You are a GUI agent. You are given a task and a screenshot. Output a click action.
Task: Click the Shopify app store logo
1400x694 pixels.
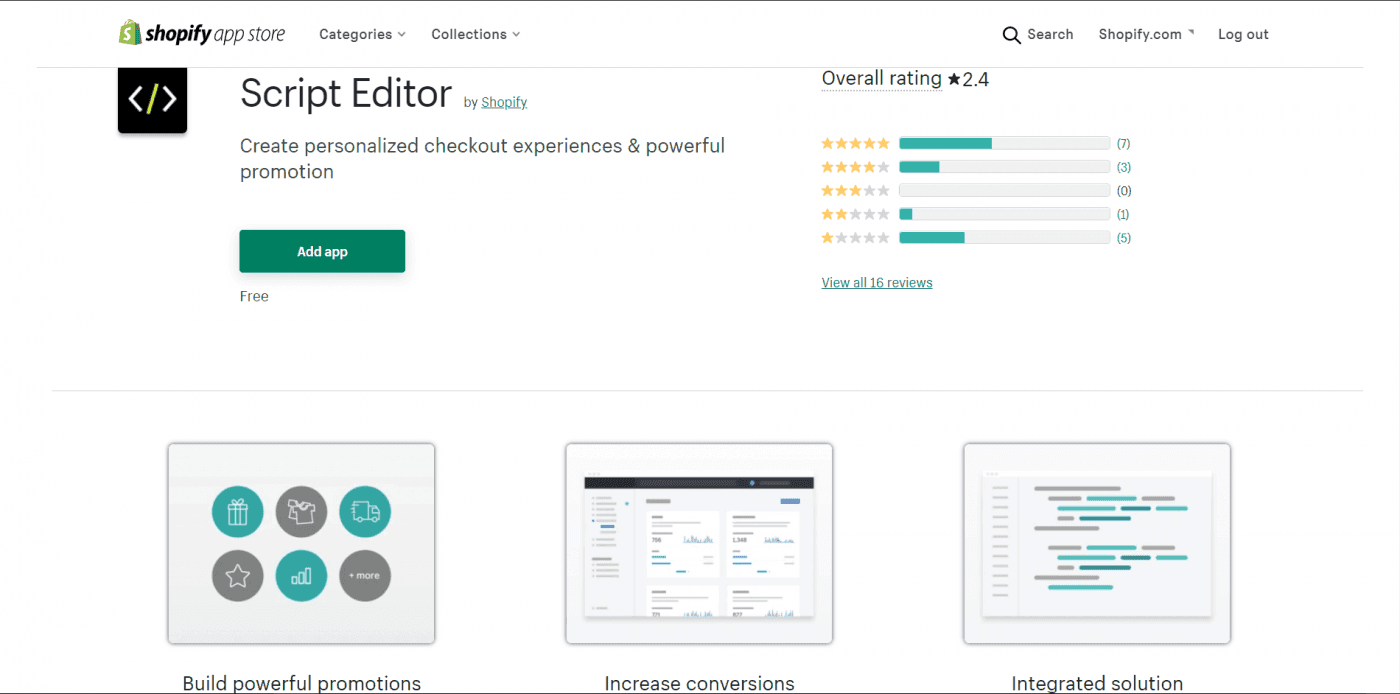coord(202,34)
